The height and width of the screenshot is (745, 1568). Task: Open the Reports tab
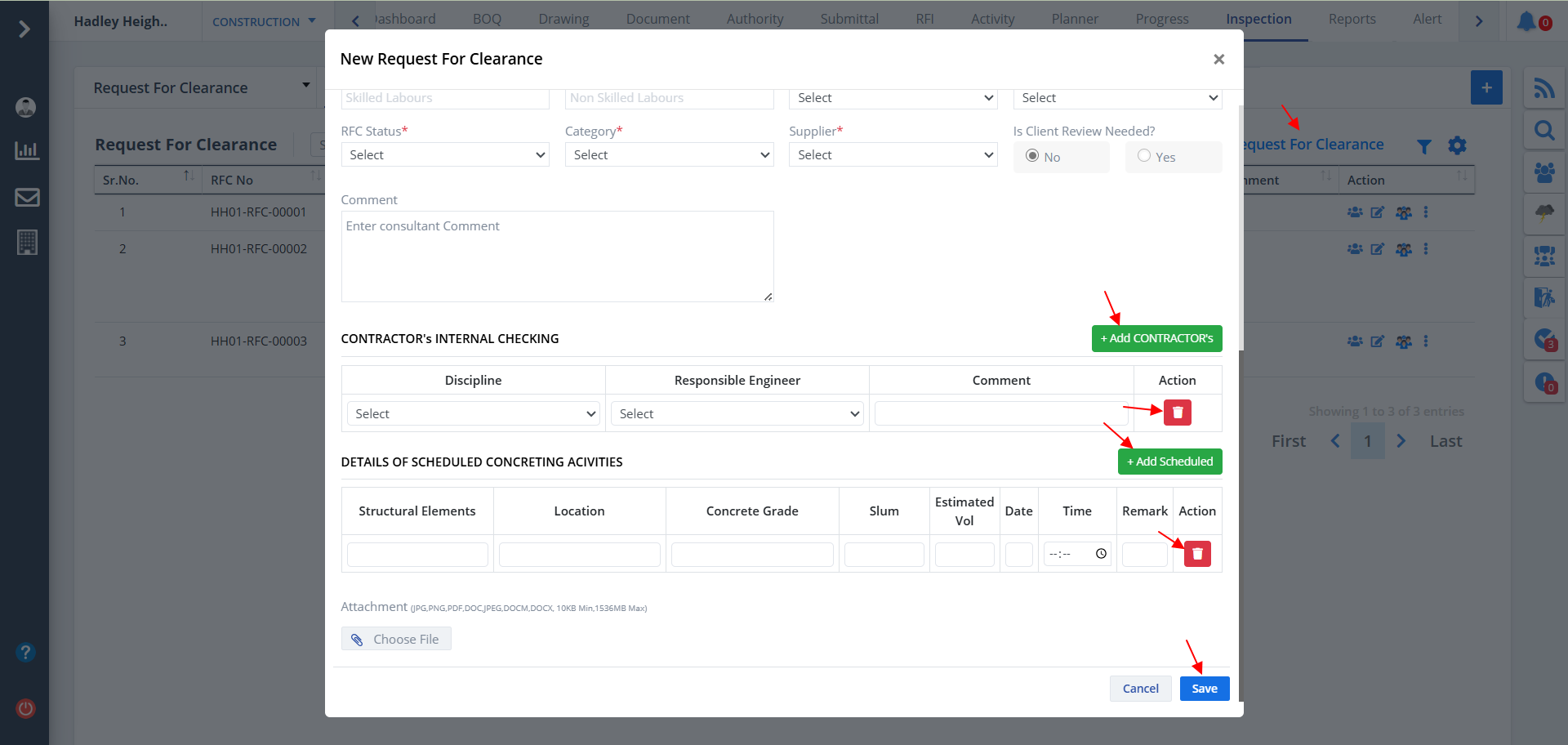click(1352, 20)
